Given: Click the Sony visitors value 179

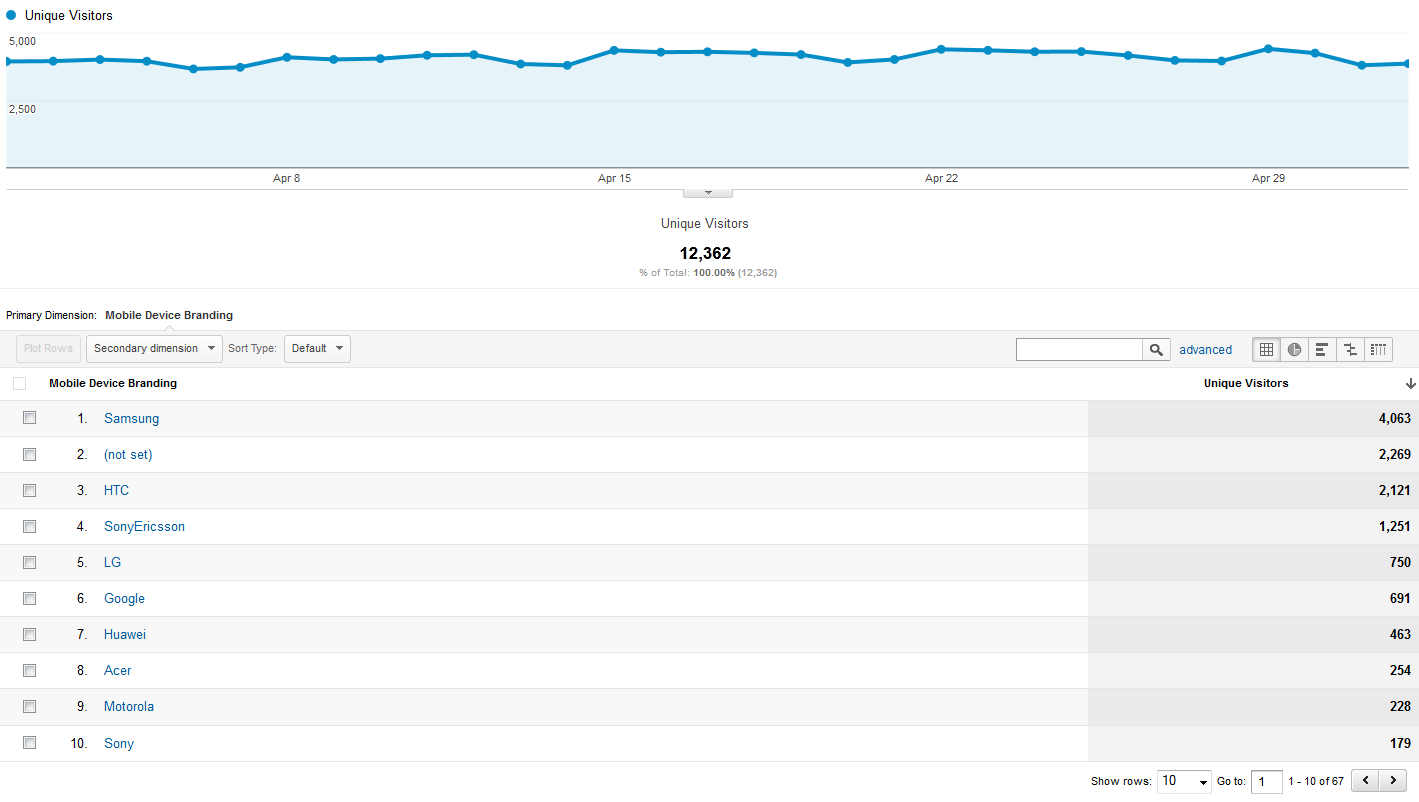Looking at the screenshot, I should click(x=1400, y=744).
